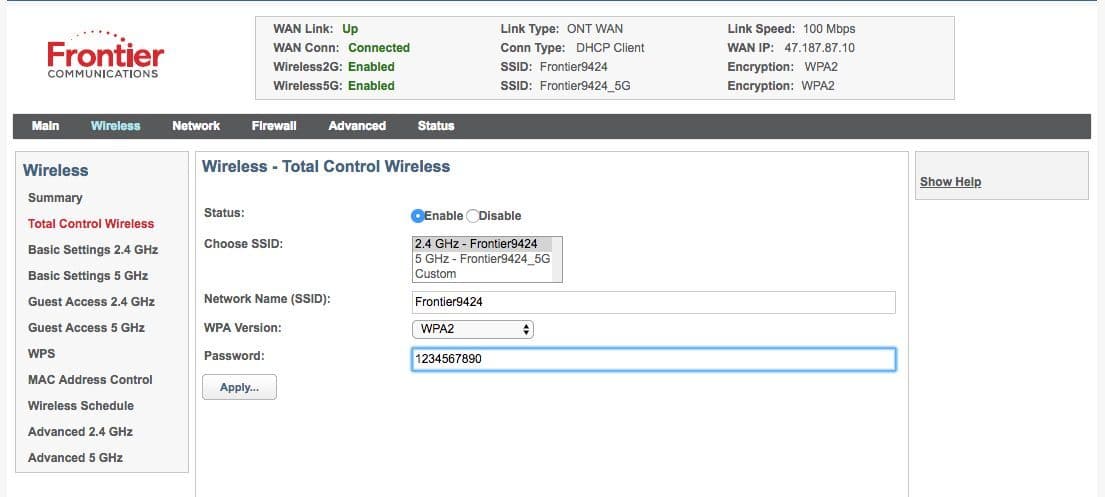Viewport: 1105px width, 497px height.
Task: Select Custom option in SSID list
Action: 436,274
